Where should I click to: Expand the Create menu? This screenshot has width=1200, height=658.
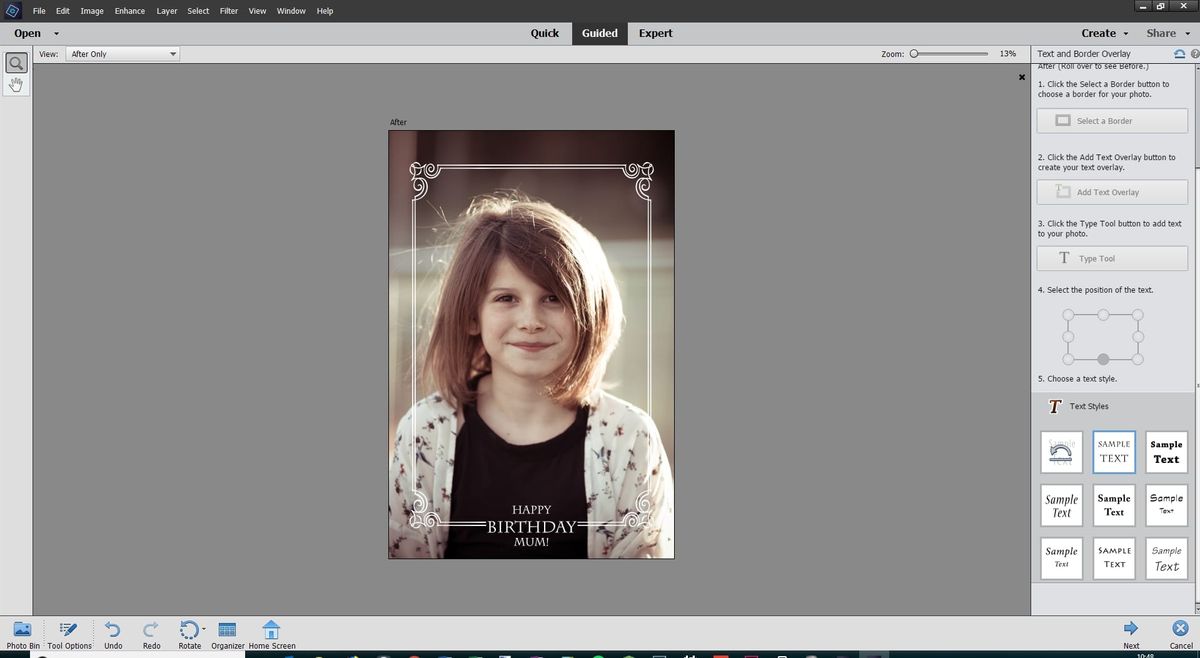(x=1102, y=32)
